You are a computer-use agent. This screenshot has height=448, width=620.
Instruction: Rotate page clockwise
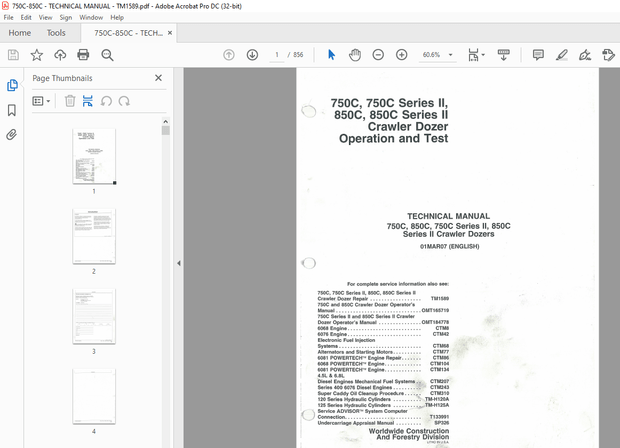(x=124, y=101)
